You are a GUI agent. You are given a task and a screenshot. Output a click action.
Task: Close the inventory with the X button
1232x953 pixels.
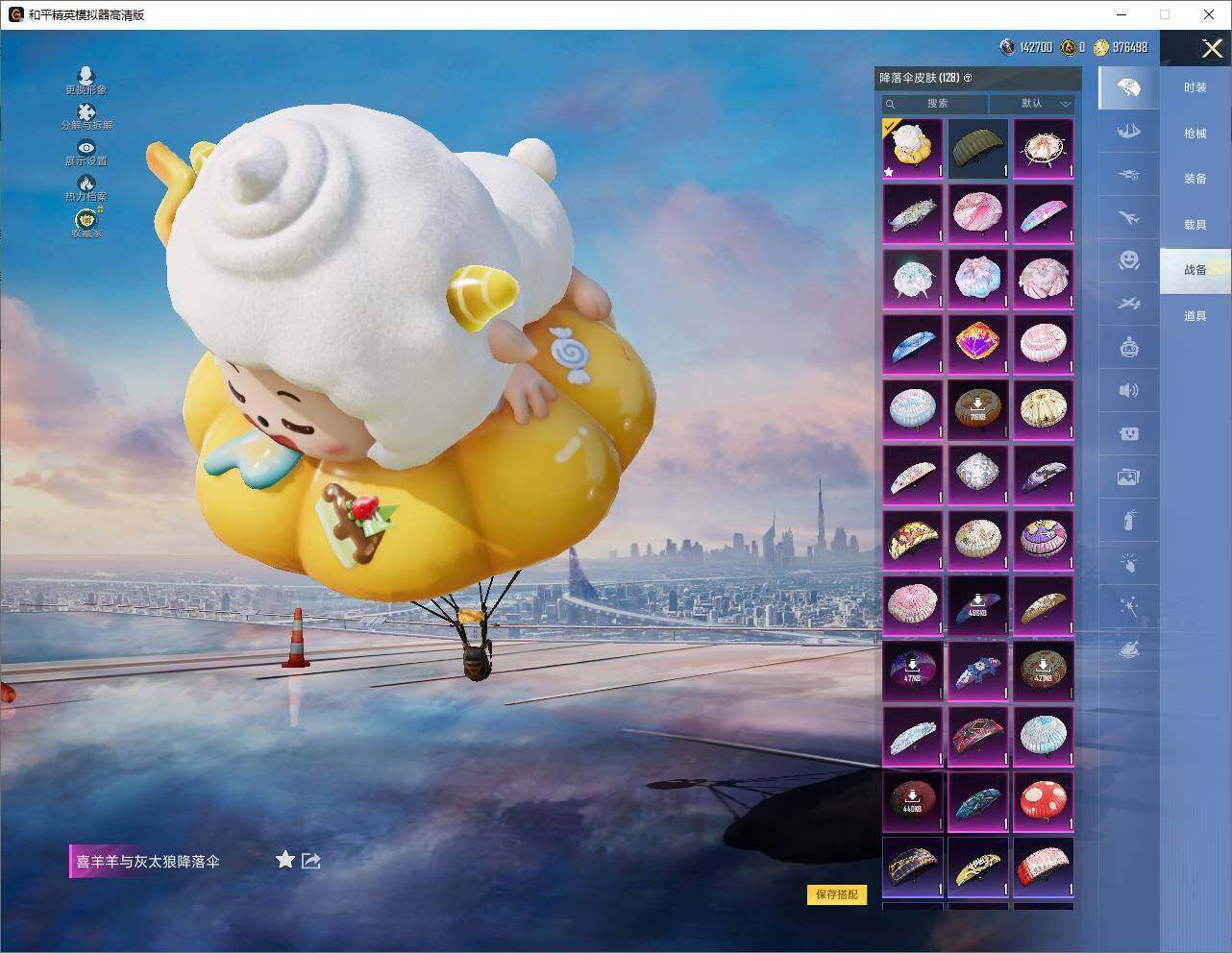coord(1212,47)
